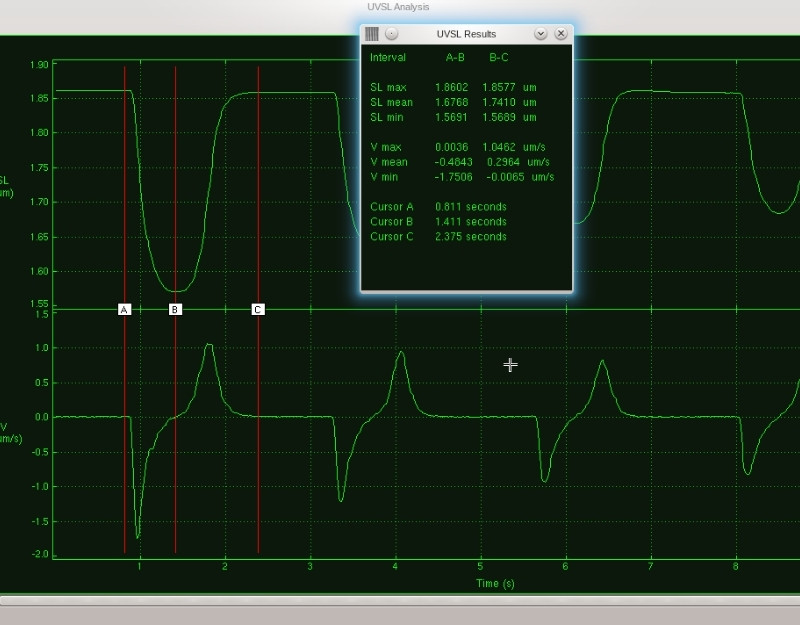Close the UVSL Results window
Viewport: 800px width, 625px height.
pos(561,34)
